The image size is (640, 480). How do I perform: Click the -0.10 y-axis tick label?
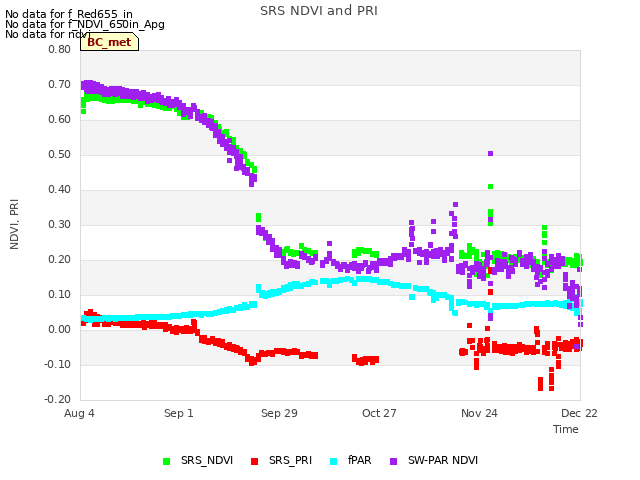click(x=58, y=364)
